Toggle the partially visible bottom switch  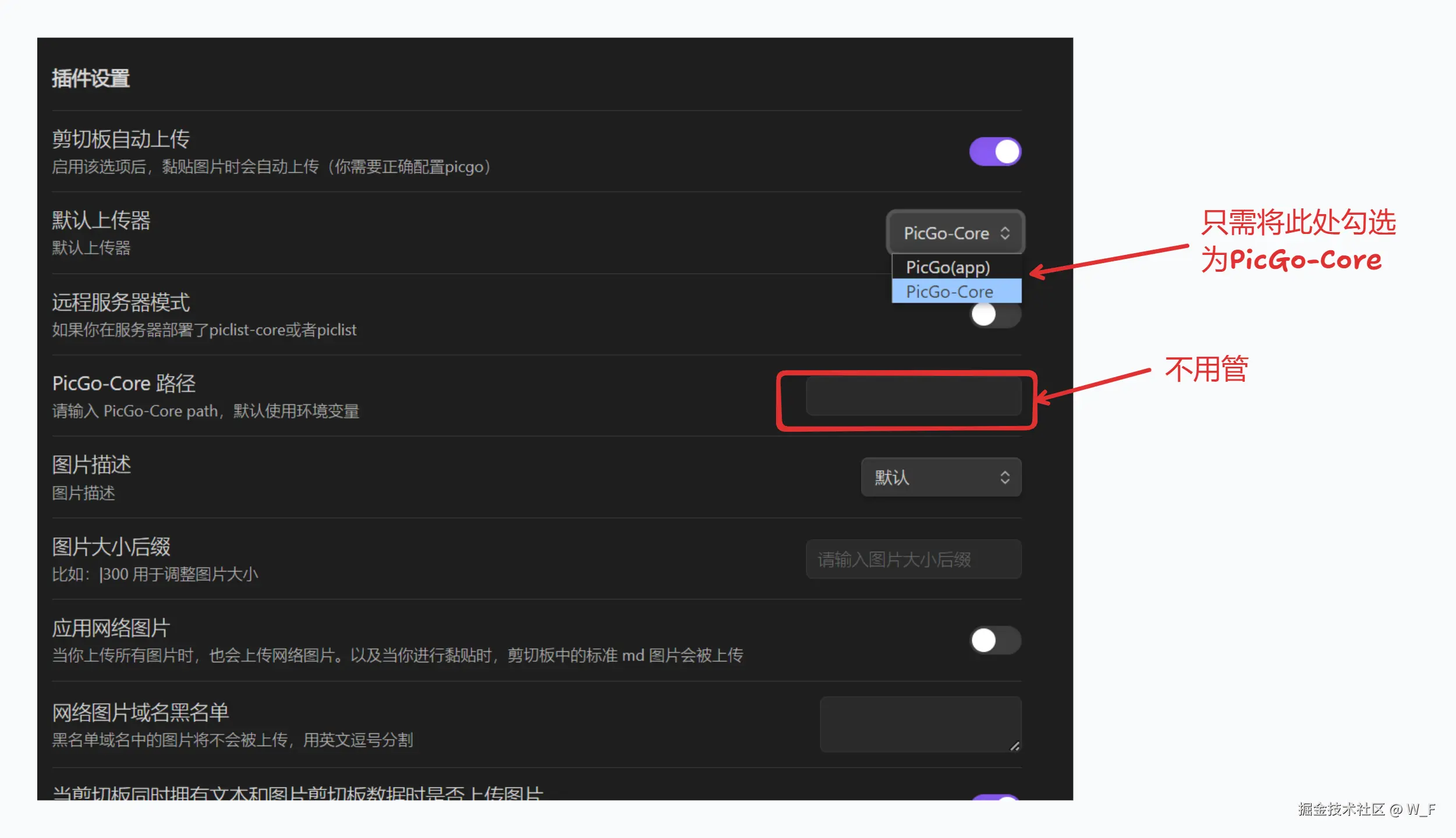(x=995, y=797)
